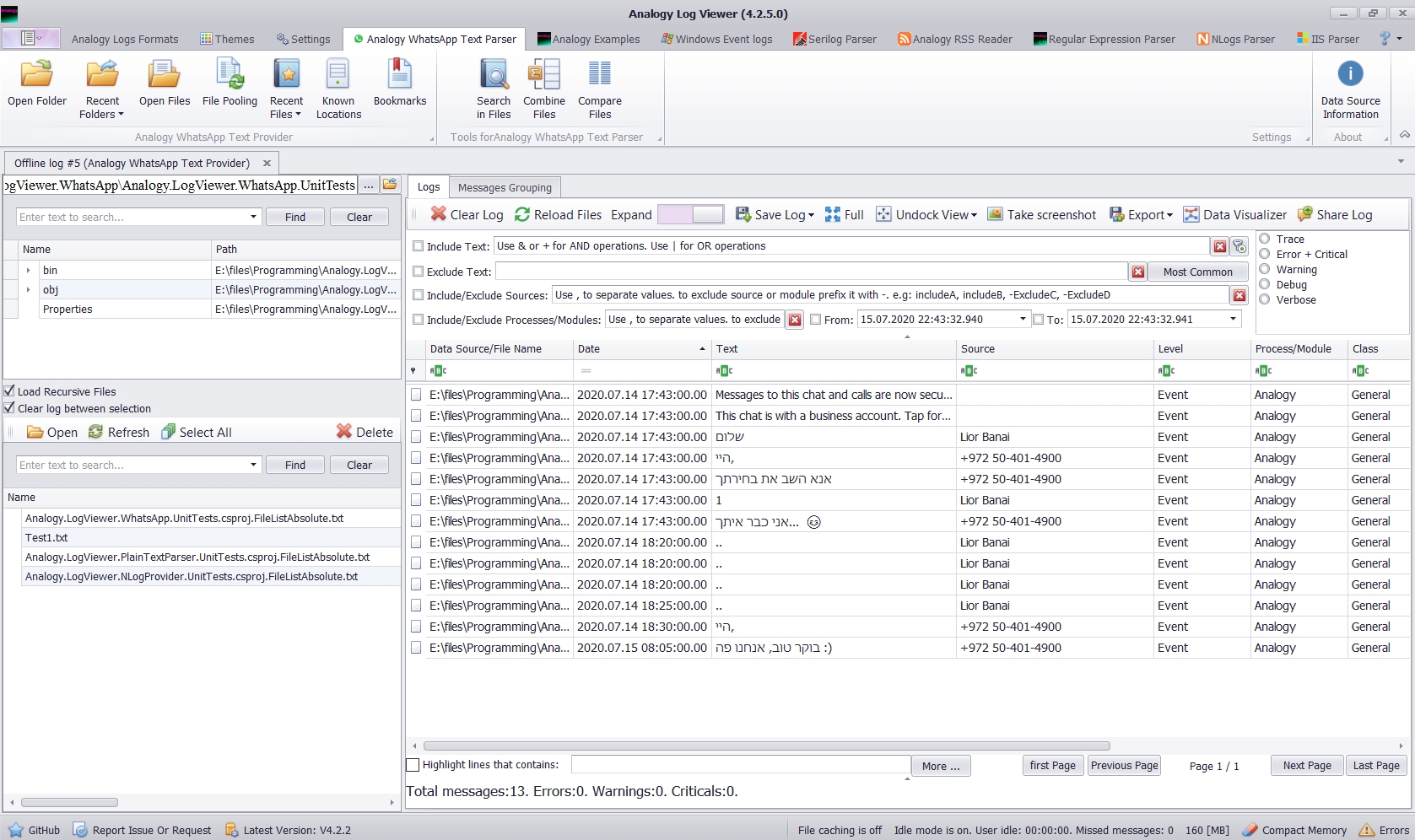Clear the processes/modules filter red X
The image size is (1415, 840).
tap(795, 320)
